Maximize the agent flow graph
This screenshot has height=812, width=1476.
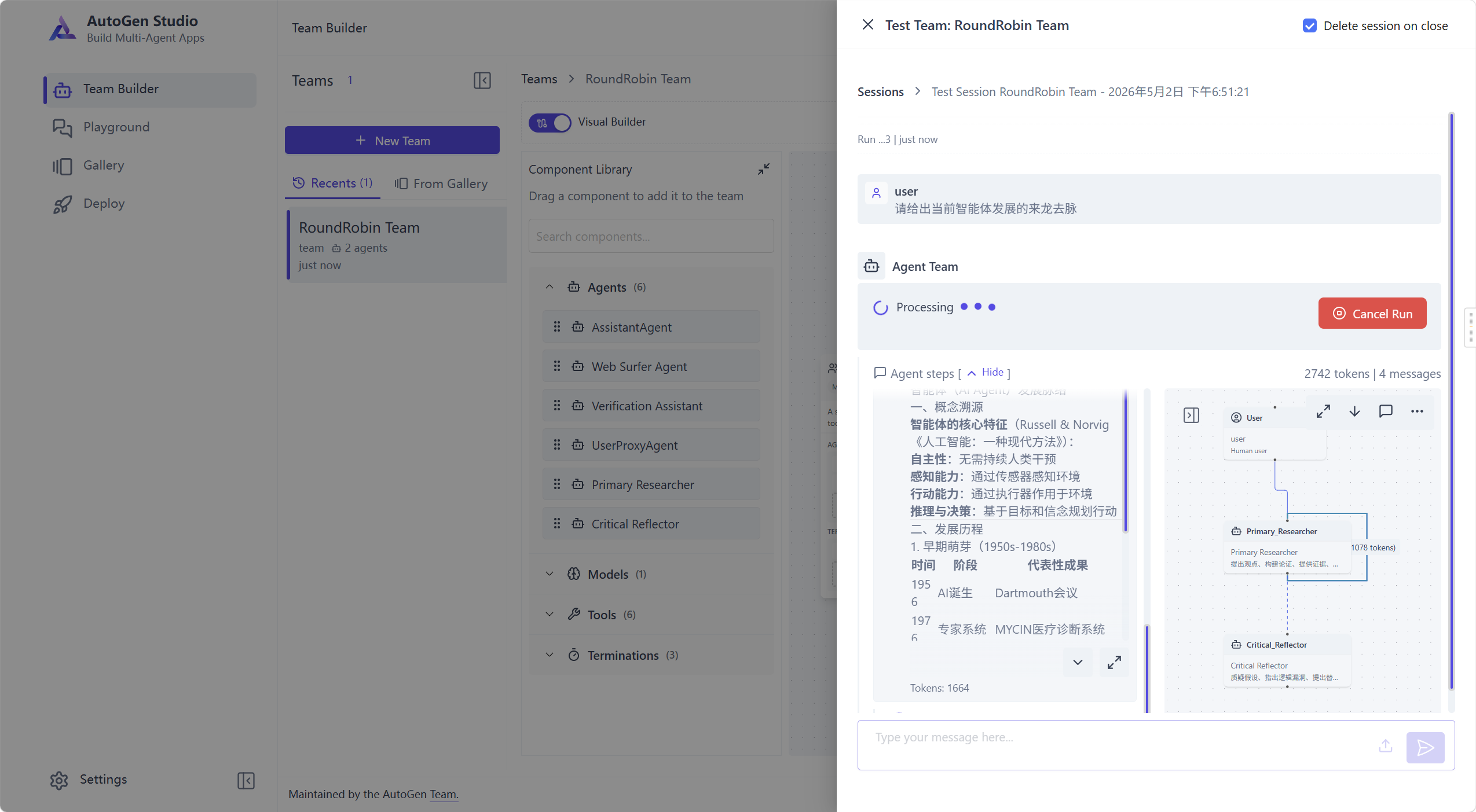(x=1323, y=411)
